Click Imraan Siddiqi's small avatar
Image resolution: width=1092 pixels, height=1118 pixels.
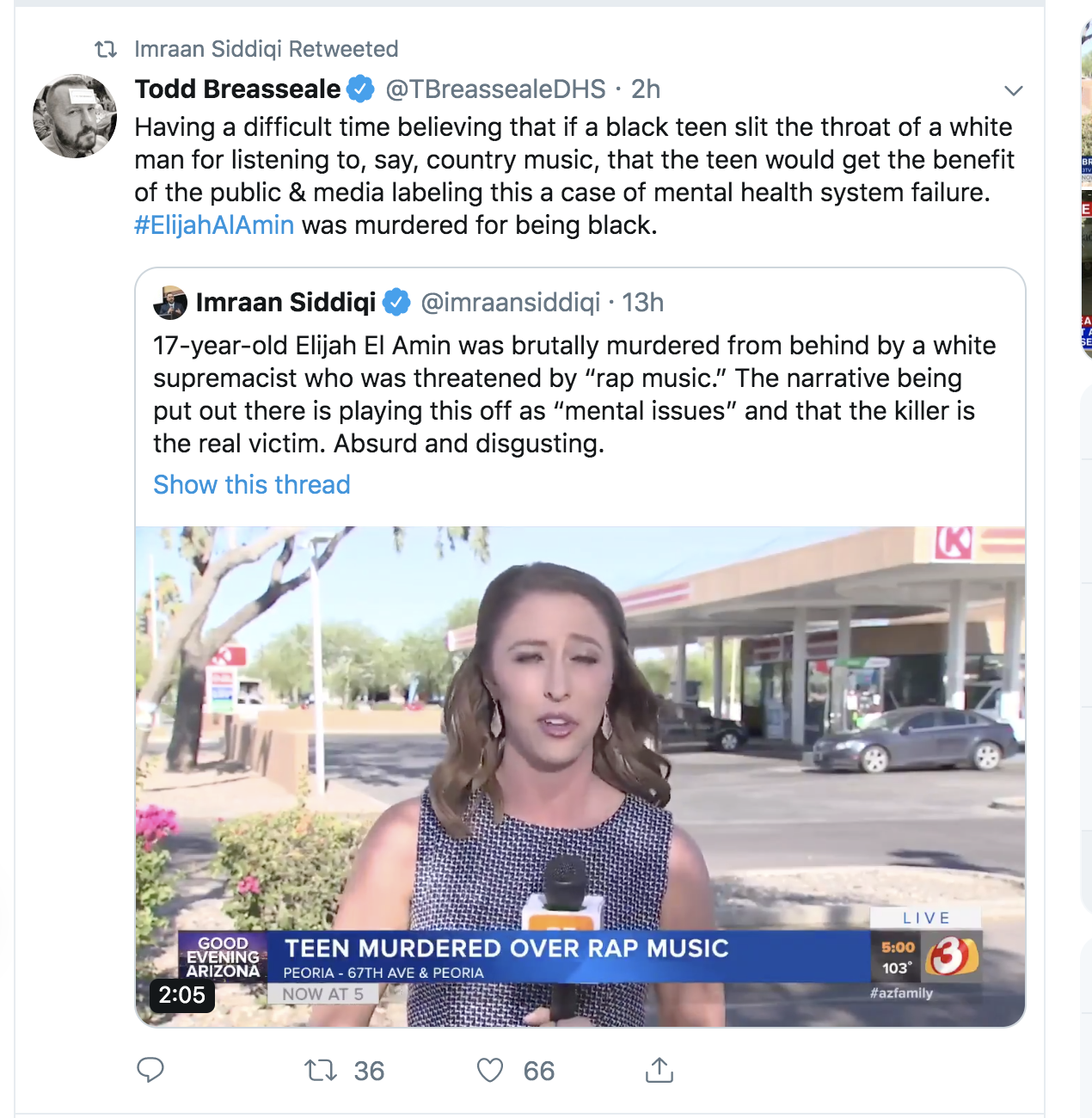170,303
